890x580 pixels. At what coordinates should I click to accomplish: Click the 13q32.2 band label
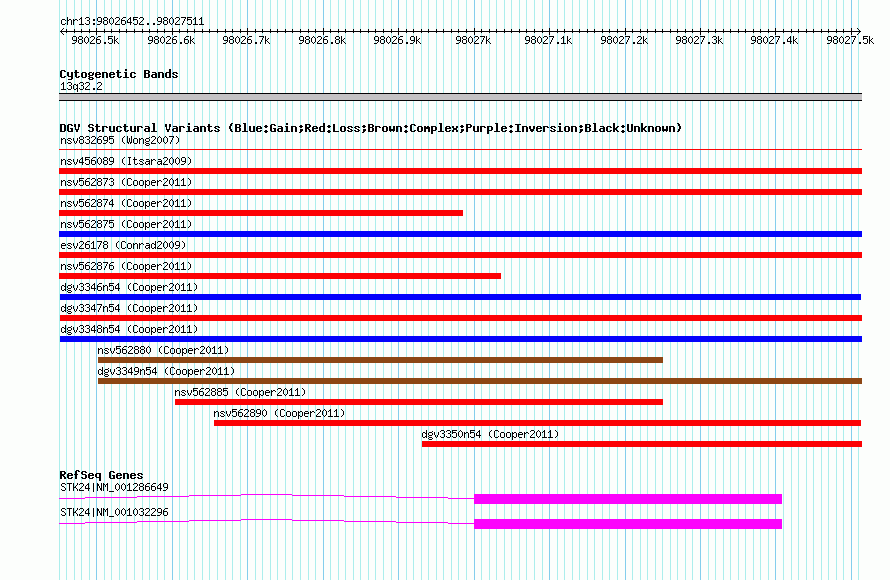(x=81, y=86)
